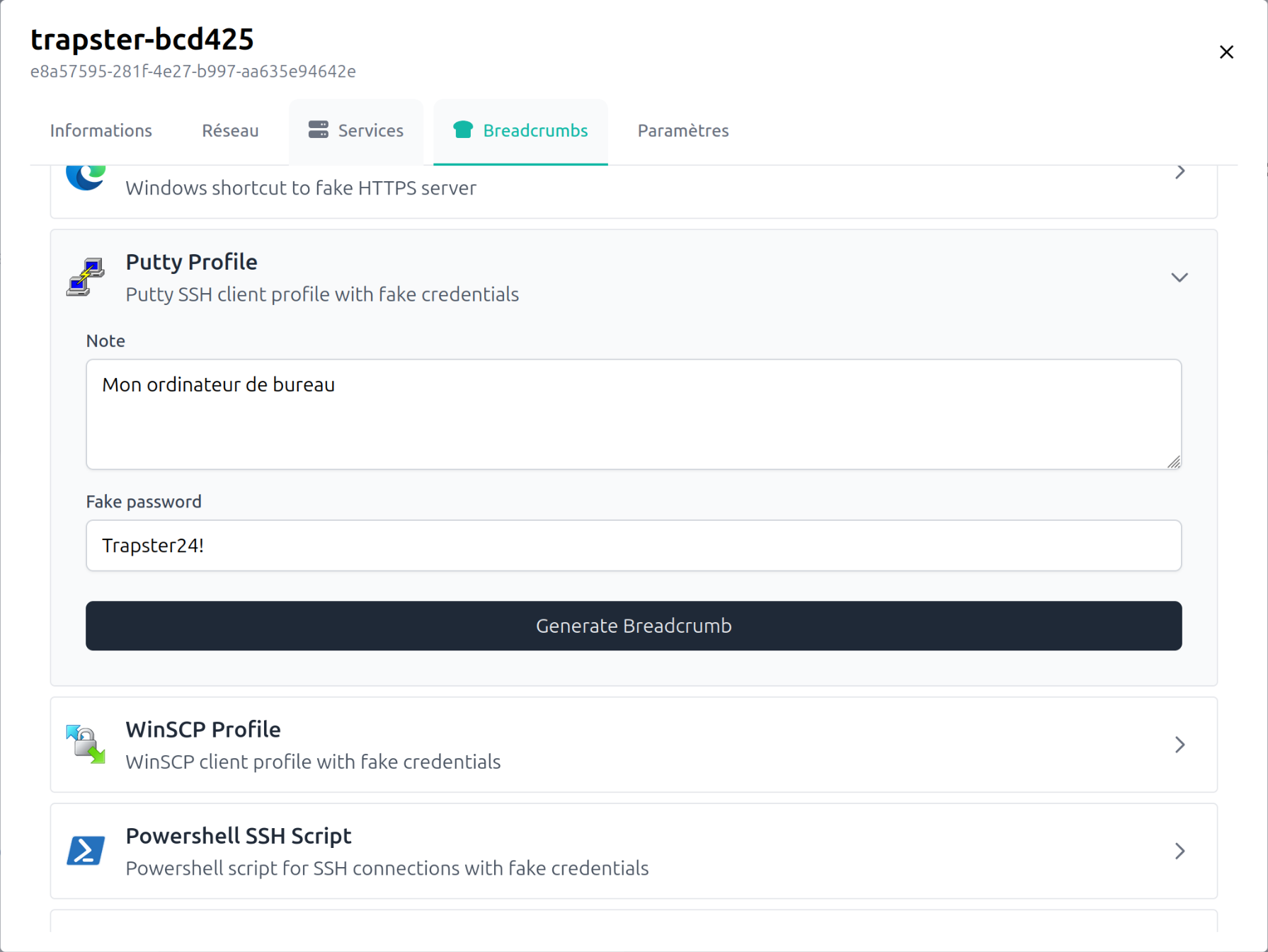Click the Powershell SSH Script icon

coord(86,851)
